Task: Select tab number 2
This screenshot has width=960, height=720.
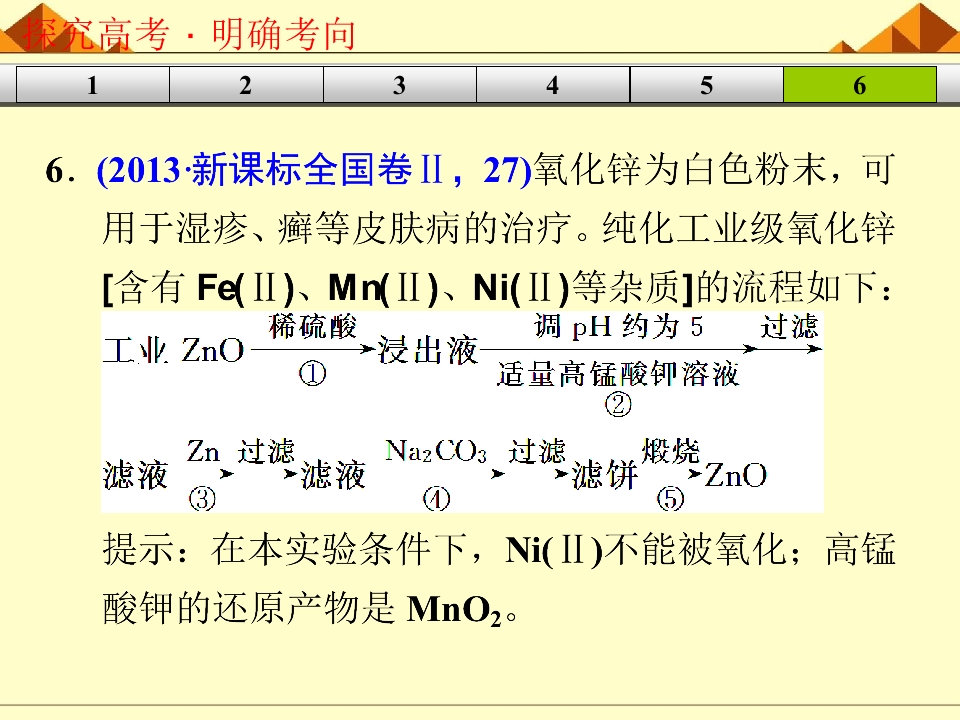Action: 246,84
